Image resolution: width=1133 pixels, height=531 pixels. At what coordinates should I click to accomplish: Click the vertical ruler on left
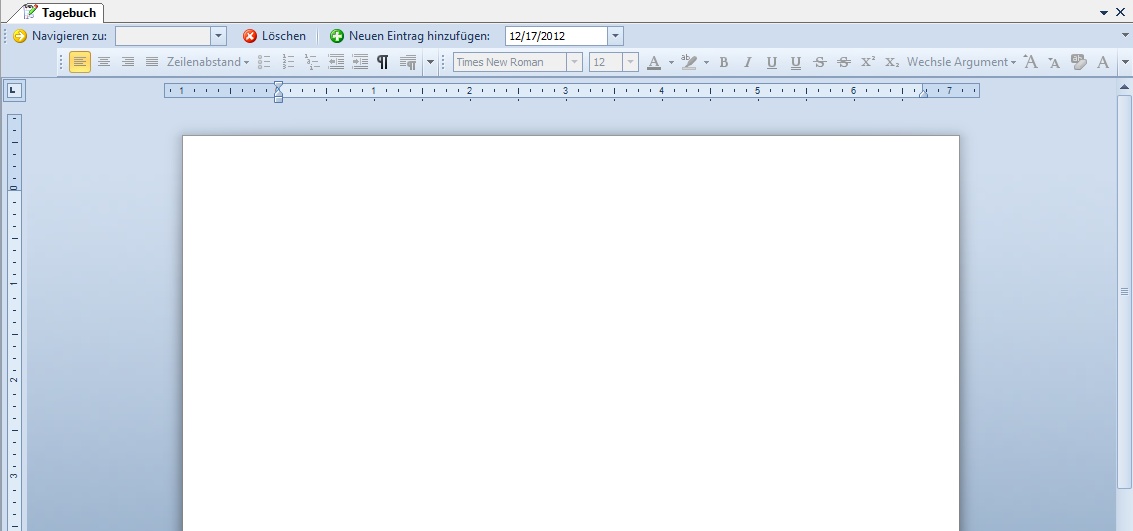tap(14, 322)
